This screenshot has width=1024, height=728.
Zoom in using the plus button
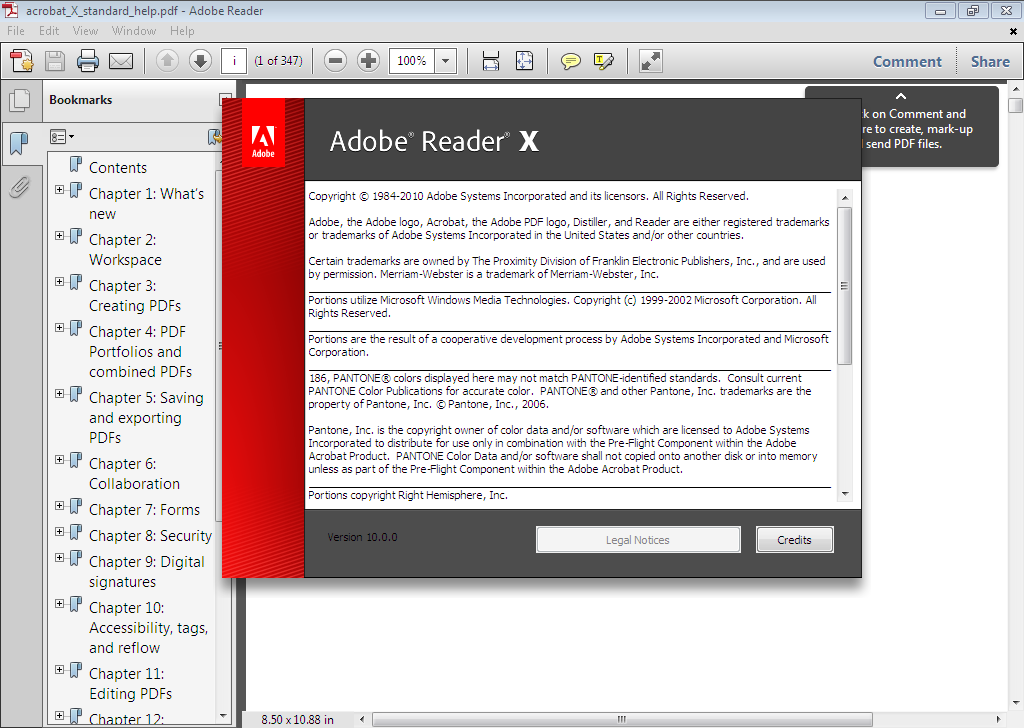pos(368,61)
